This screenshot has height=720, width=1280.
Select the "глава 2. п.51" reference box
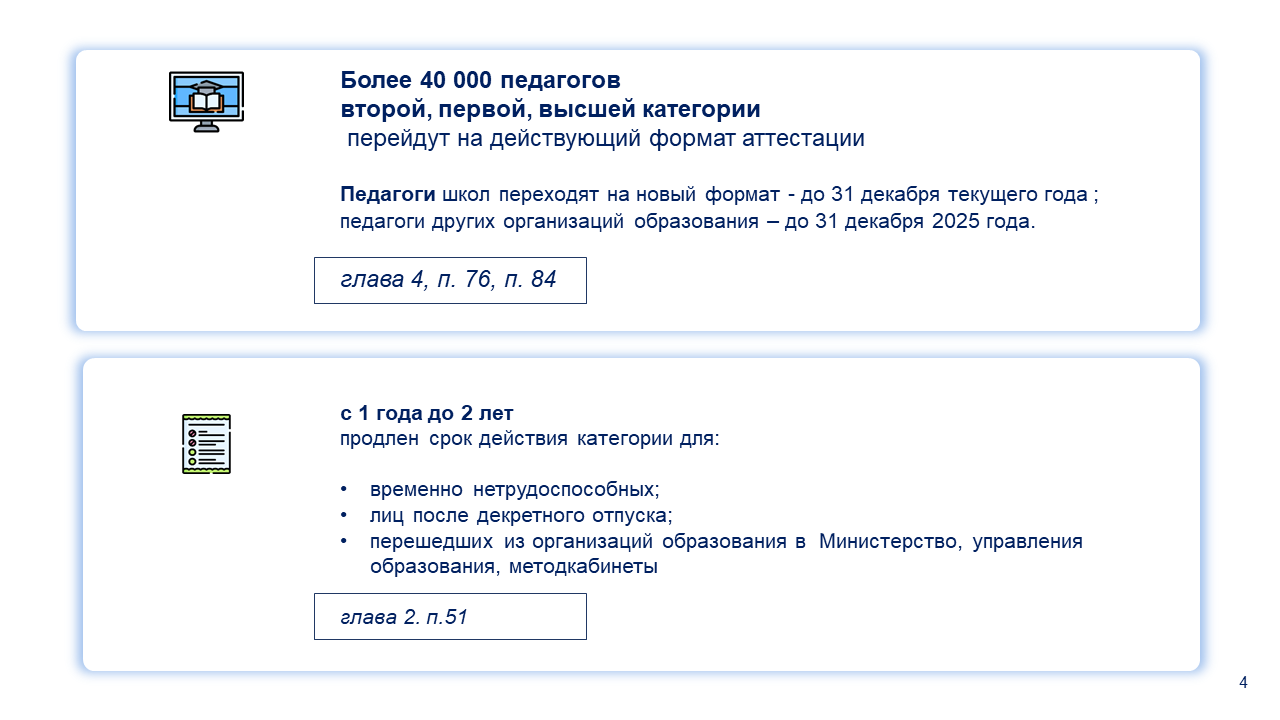coord(450,616)
